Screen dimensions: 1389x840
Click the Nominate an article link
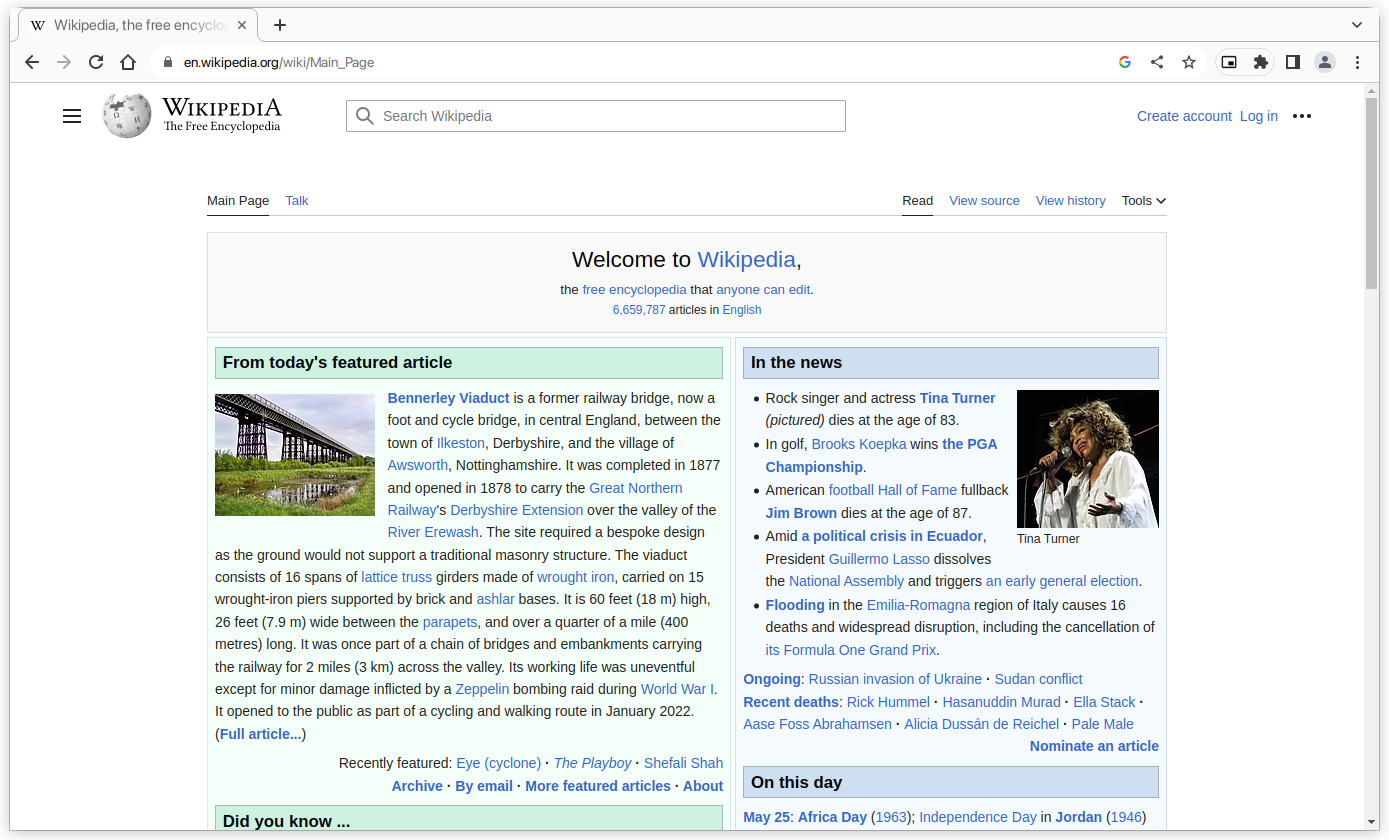1094,746
